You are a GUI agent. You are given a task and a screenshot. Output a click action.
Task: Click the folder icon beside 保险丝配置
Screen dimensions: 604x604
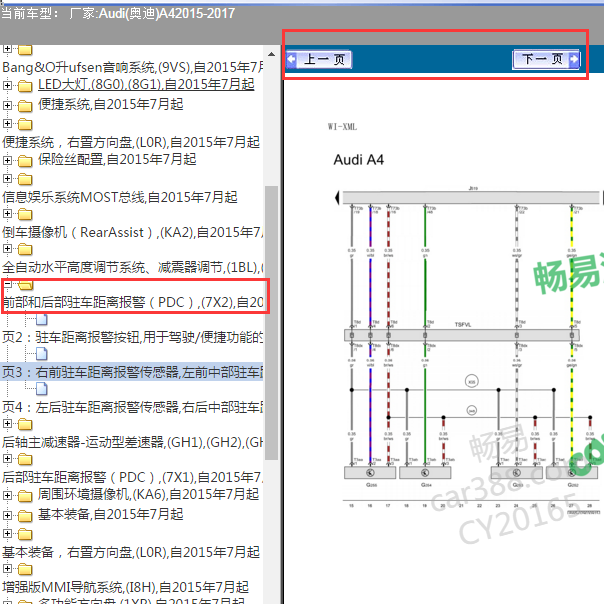click(25, 160)
